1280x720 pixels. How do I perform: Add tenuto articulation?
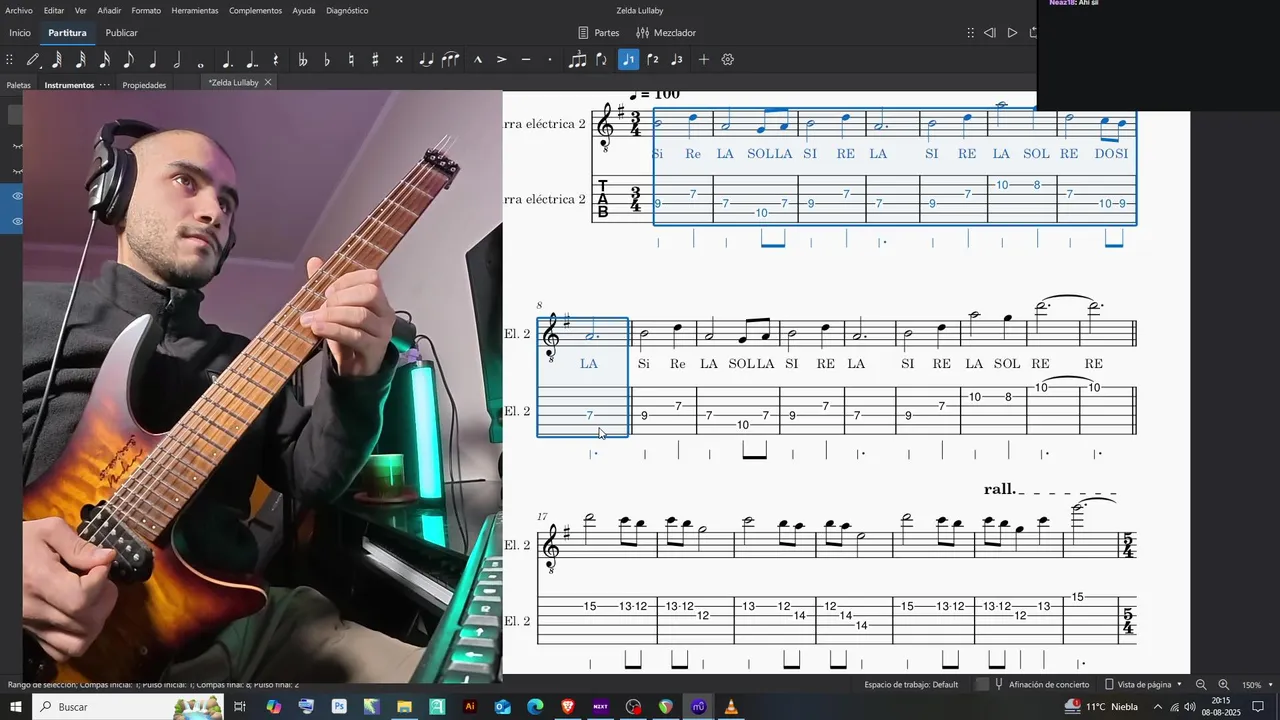pyautogui.click(x=526, y=60)
